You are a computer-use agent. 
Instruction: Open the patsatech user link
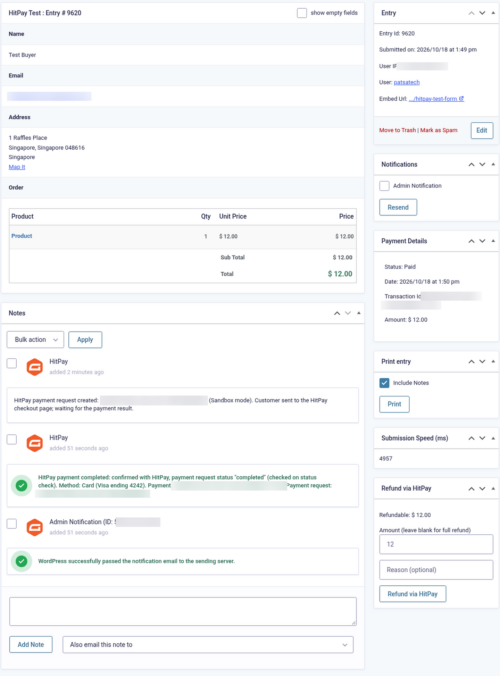(x=406, y=82)
